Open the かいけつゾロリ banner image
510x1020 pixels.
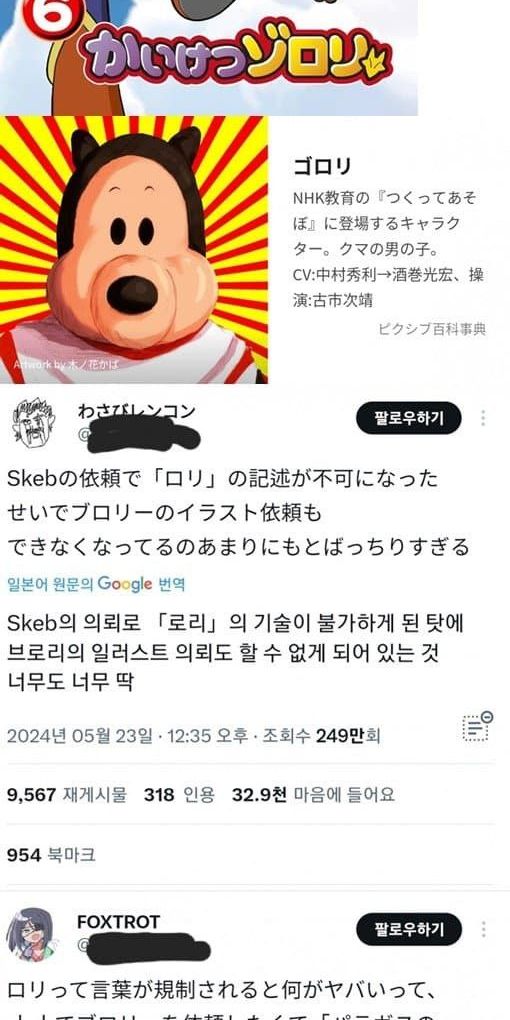(208, 57)
